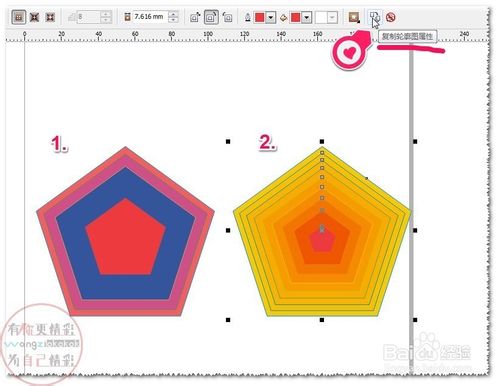The height and width of the screenshot is (386, 500).
Task: Click the horizontal ruler at 100 mark
Action: pos(208,34)
